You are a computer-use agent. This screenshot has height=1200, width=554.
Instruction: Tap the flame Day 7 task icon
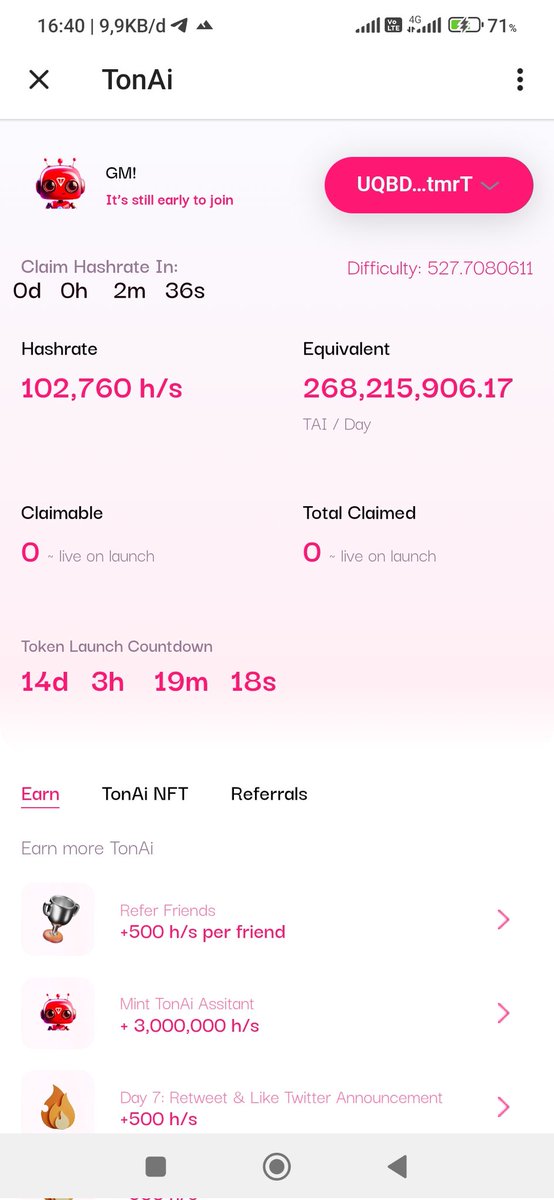click(x=58, y=1103)
